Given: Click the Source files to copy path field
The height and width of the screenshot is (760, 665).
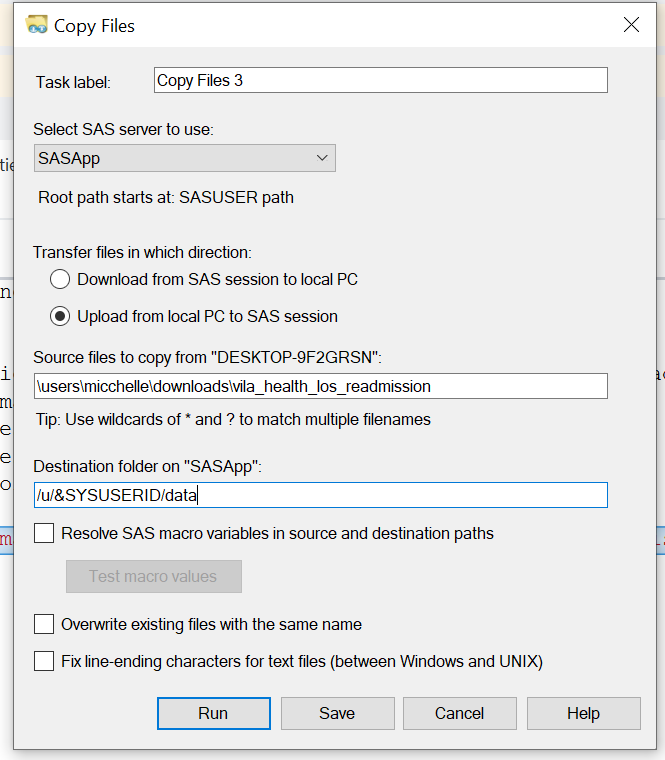Looking at the screenshot, I should (320, 386).
